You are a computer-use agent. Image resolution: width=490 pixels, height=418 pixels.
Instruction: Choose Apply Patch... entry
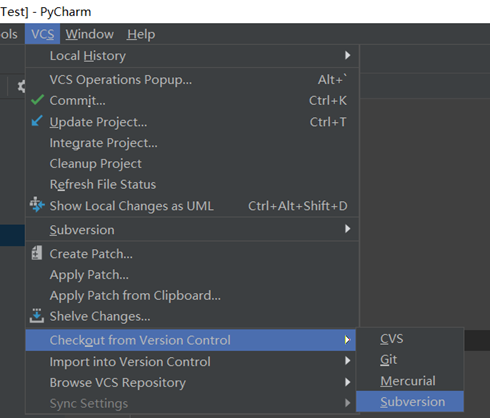click(192, 275)
